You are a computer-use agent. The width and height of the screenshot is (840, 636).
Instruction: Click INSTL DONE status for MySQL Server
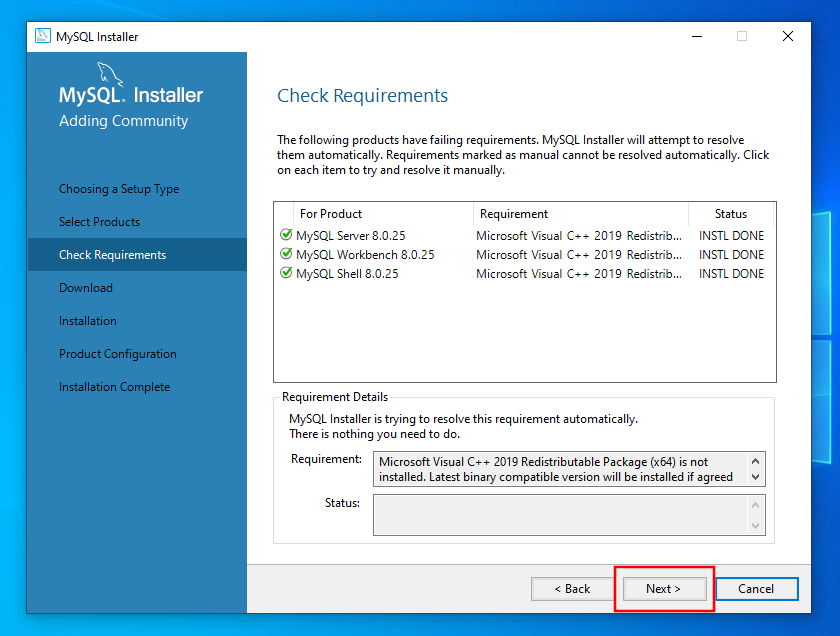click(731, 236)
